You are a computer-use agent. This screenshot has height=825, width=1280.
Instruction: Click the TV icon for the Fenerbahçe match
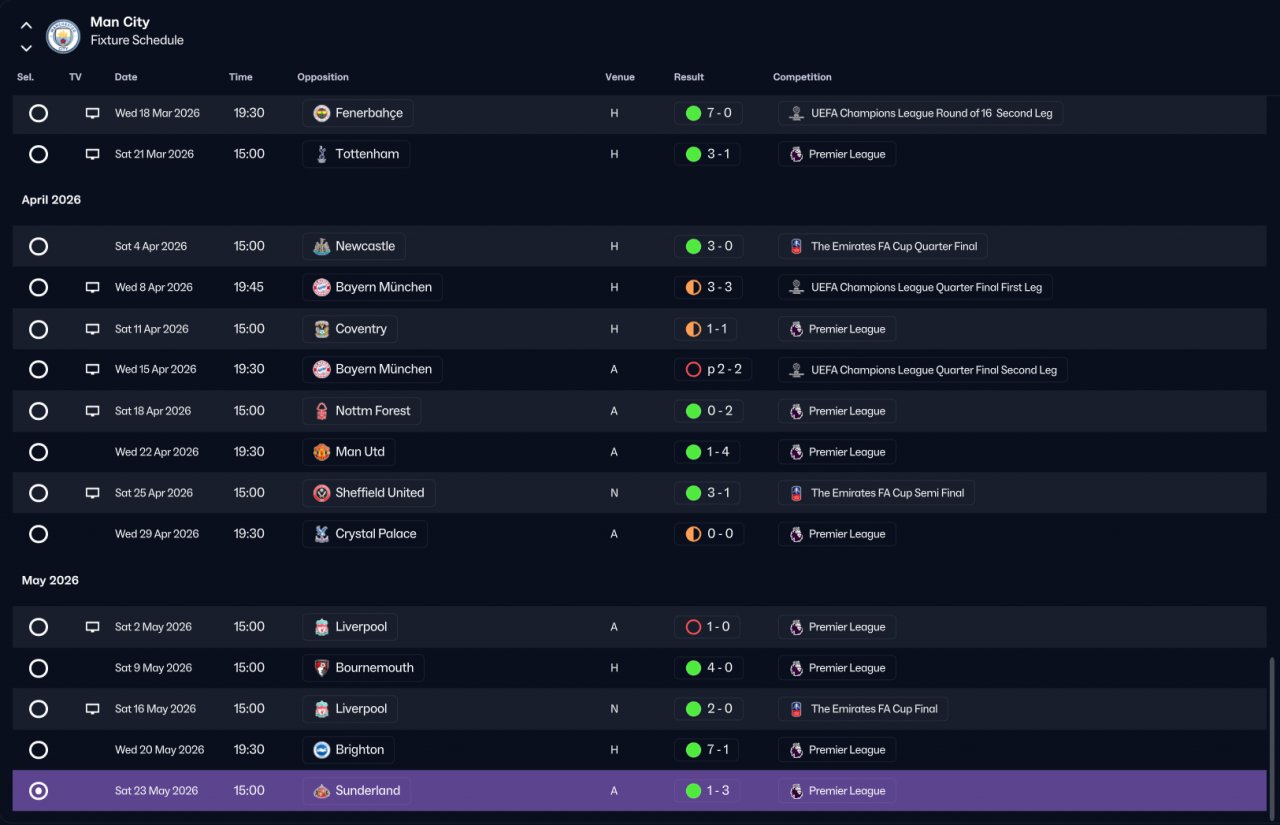click(92, 113)
